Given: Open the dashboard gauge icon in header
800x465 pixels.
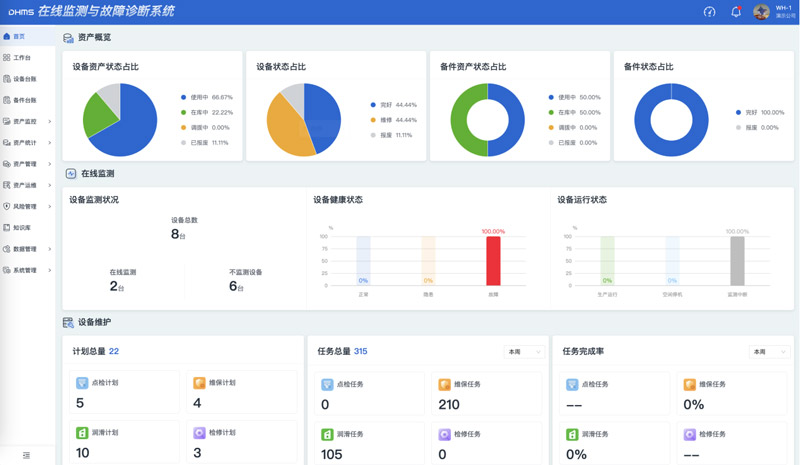Looking at the screenshot, I should pos(710,12).
